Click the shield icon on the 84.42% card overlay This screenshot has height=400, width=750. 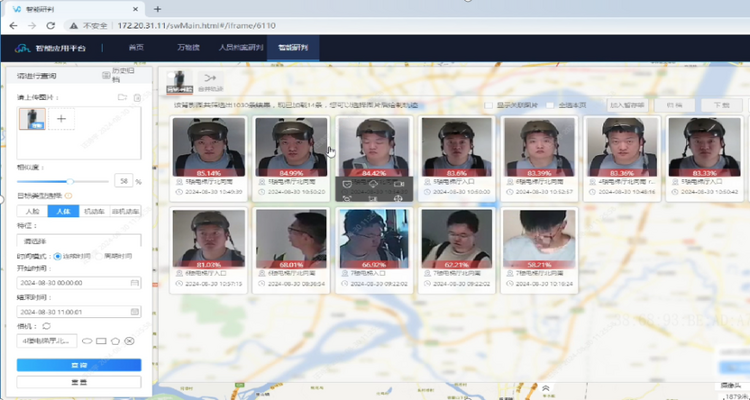(x=348, y=183)
